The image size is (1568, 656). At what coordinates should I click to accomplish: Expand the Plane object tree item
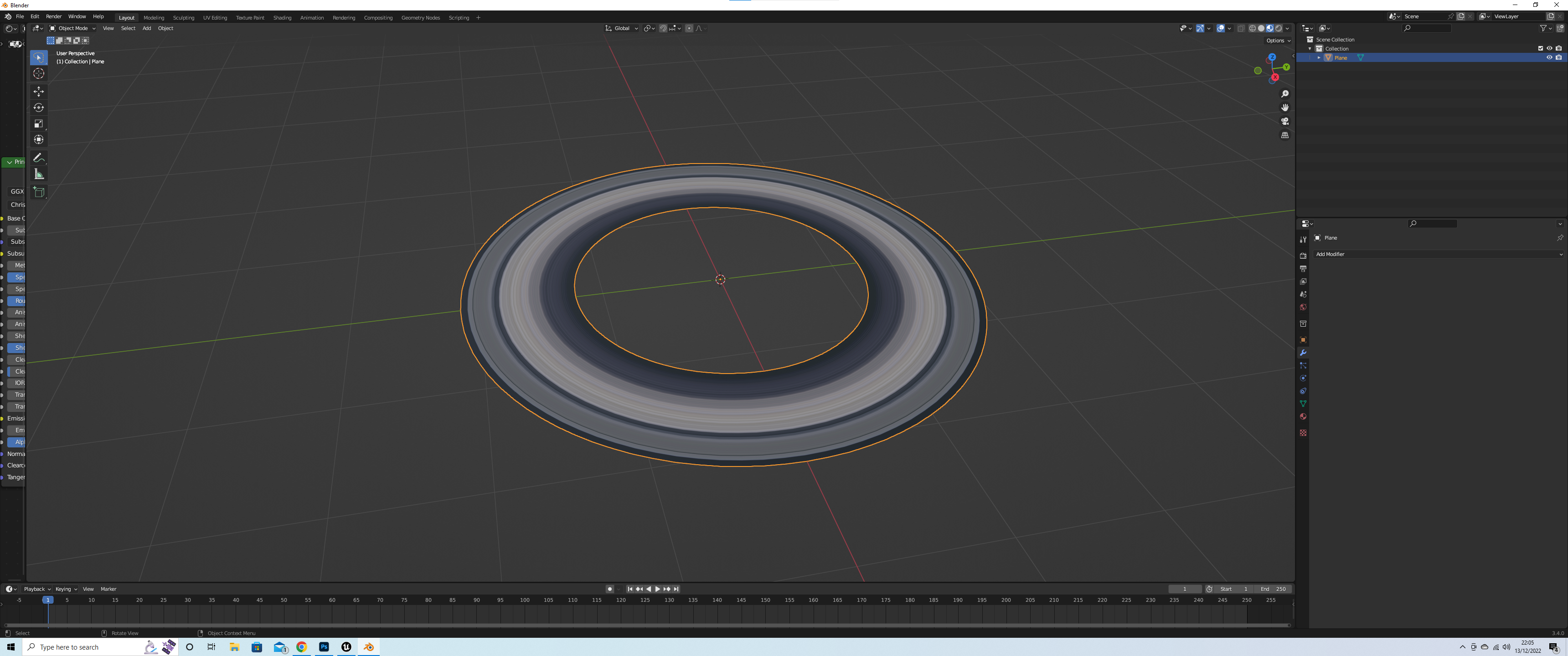coord(1318,57)
